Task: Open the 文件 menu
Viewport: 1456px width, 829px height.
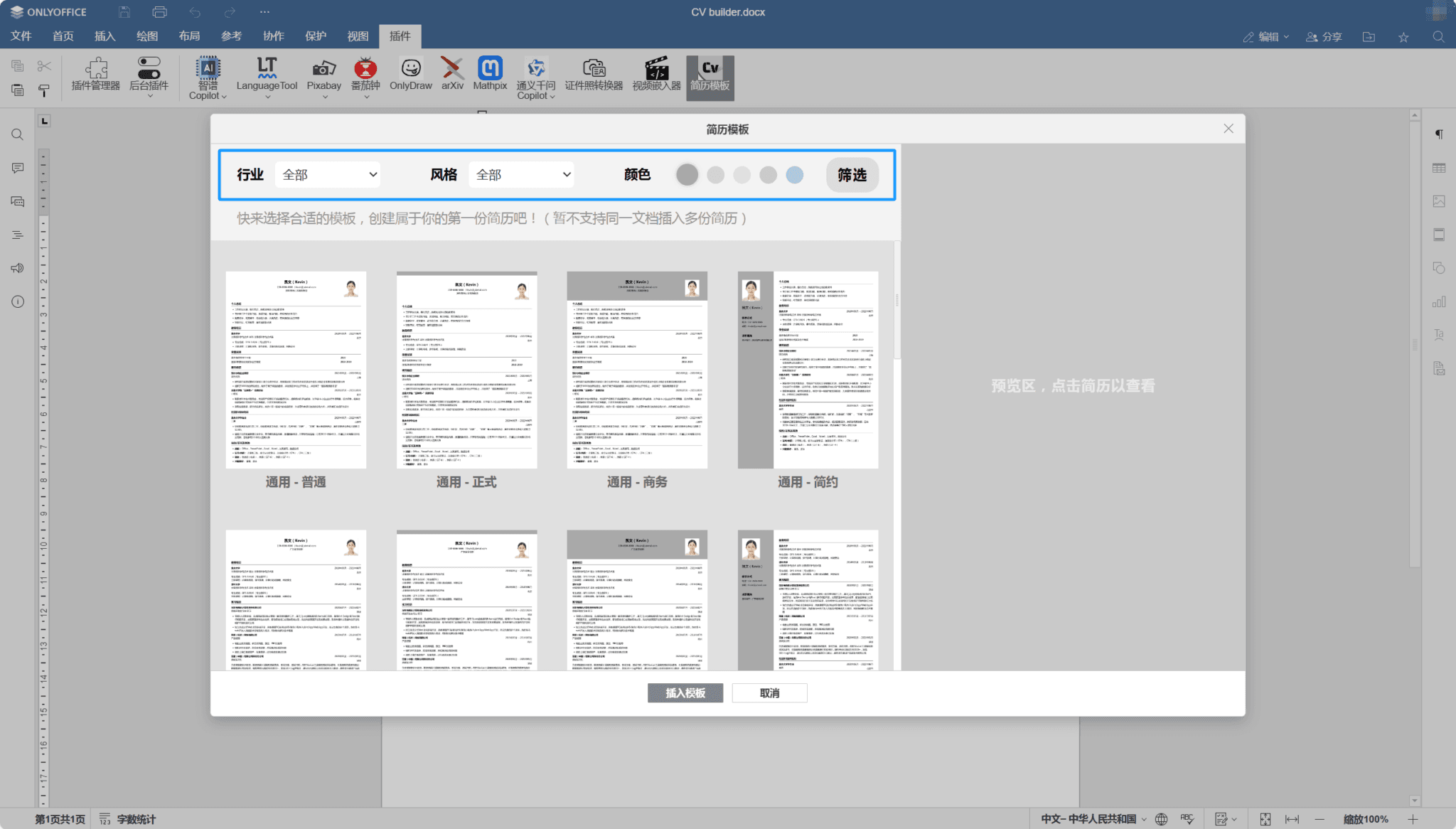Action: point(22,36)
